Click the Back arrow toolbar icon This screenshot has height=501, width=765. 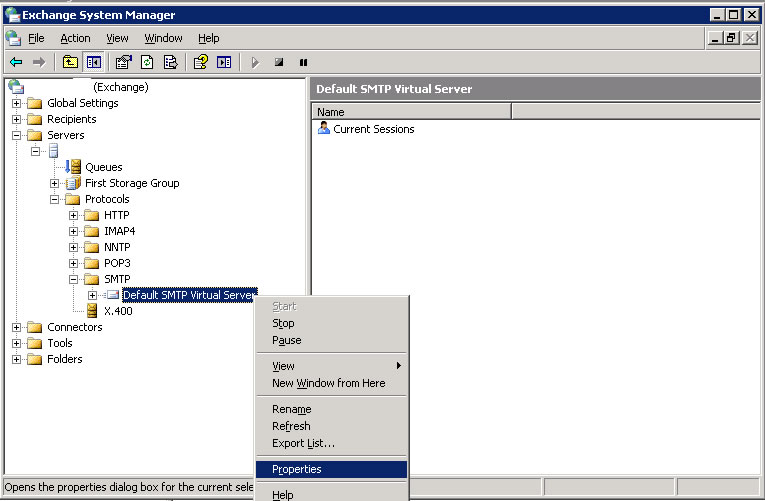click(16, 62)
